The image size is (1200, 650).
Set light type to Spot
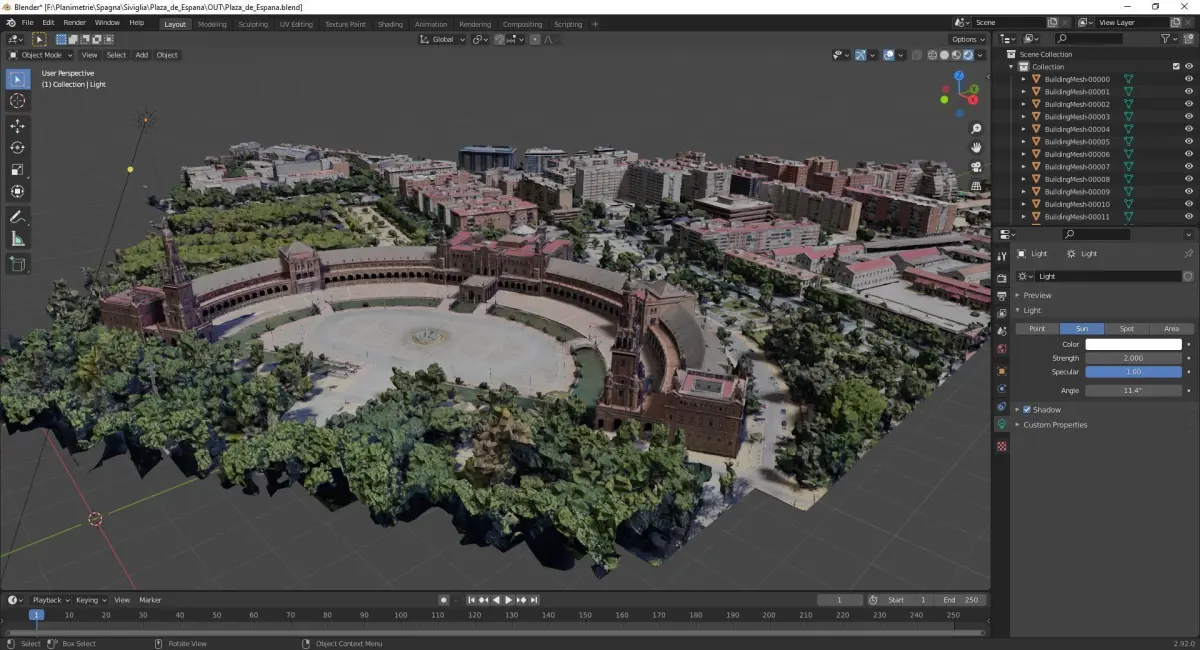[1127, 328]
